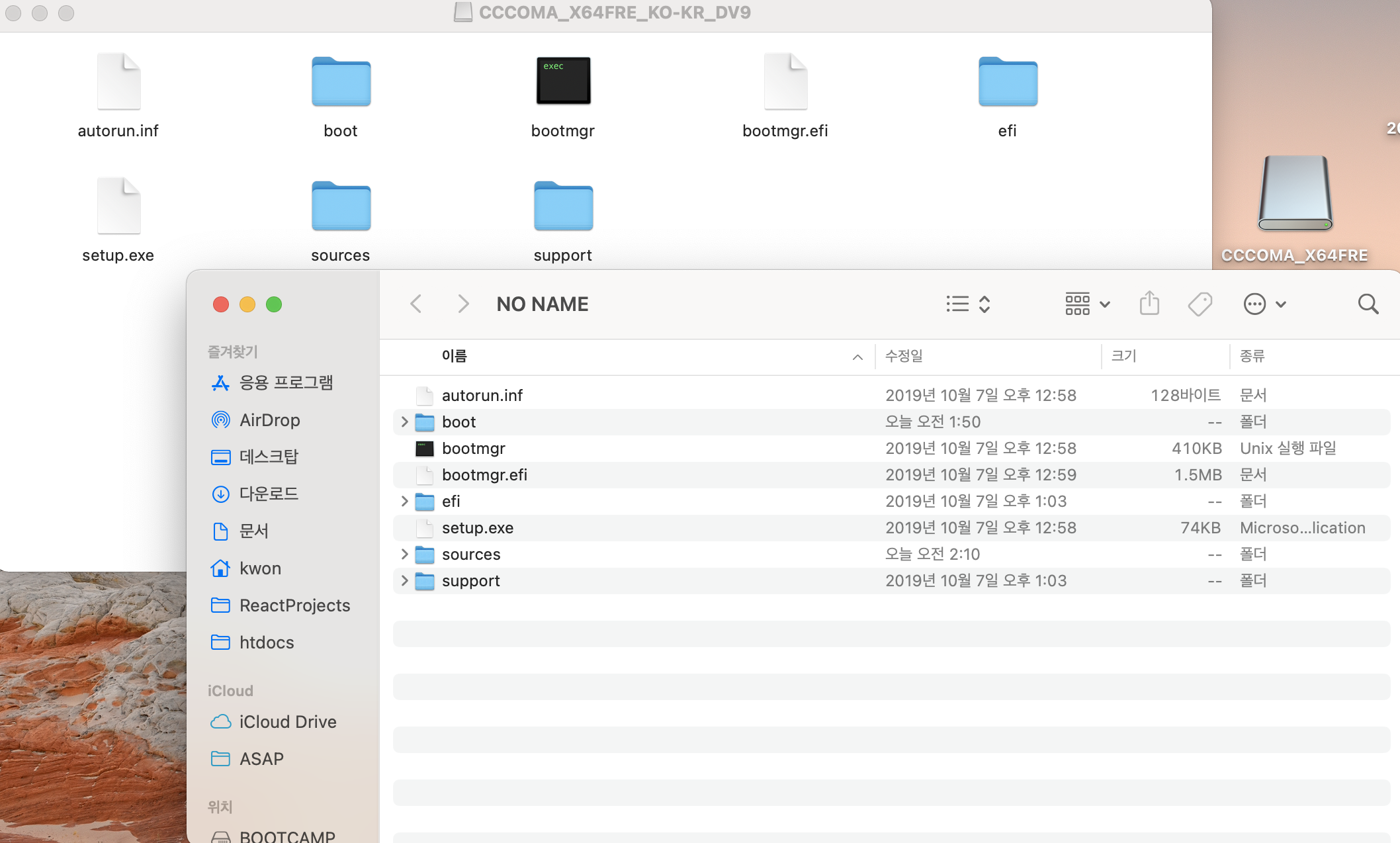
Task: Open the search magnifier in Finder toolbar
Action: pyautogui.click(x=1368, y=304)
